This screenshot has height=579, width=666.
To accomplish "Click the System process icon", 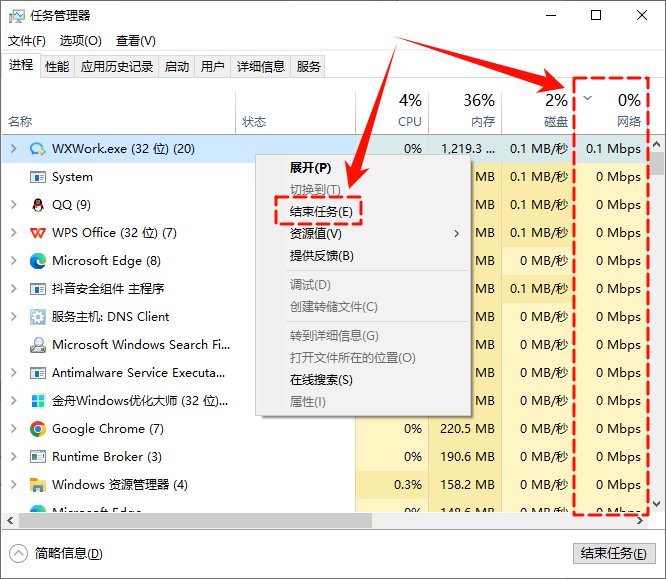I will pyautogui.click(x=37, y=177).
